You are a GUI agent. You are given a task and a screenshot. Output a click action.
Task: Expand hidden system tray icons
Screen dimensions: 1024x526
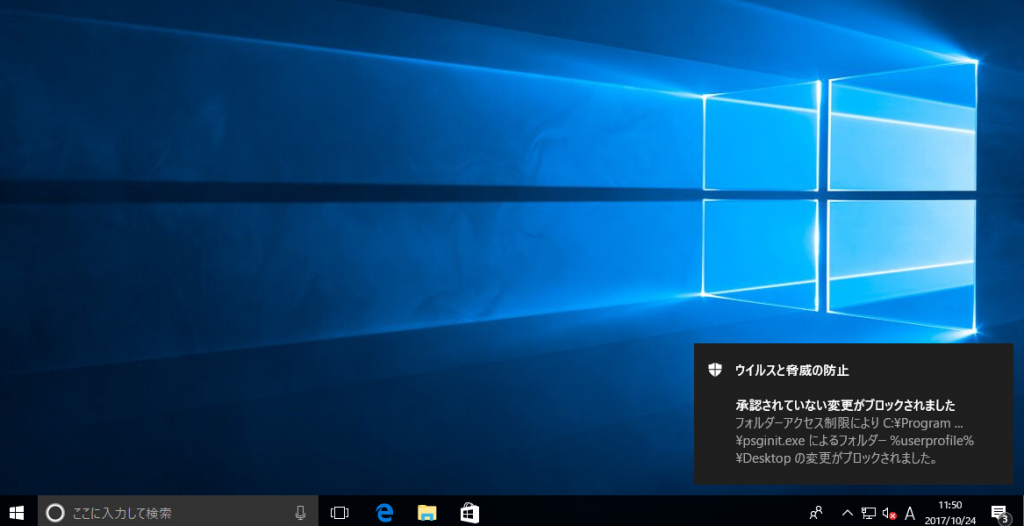coord(847,513)
